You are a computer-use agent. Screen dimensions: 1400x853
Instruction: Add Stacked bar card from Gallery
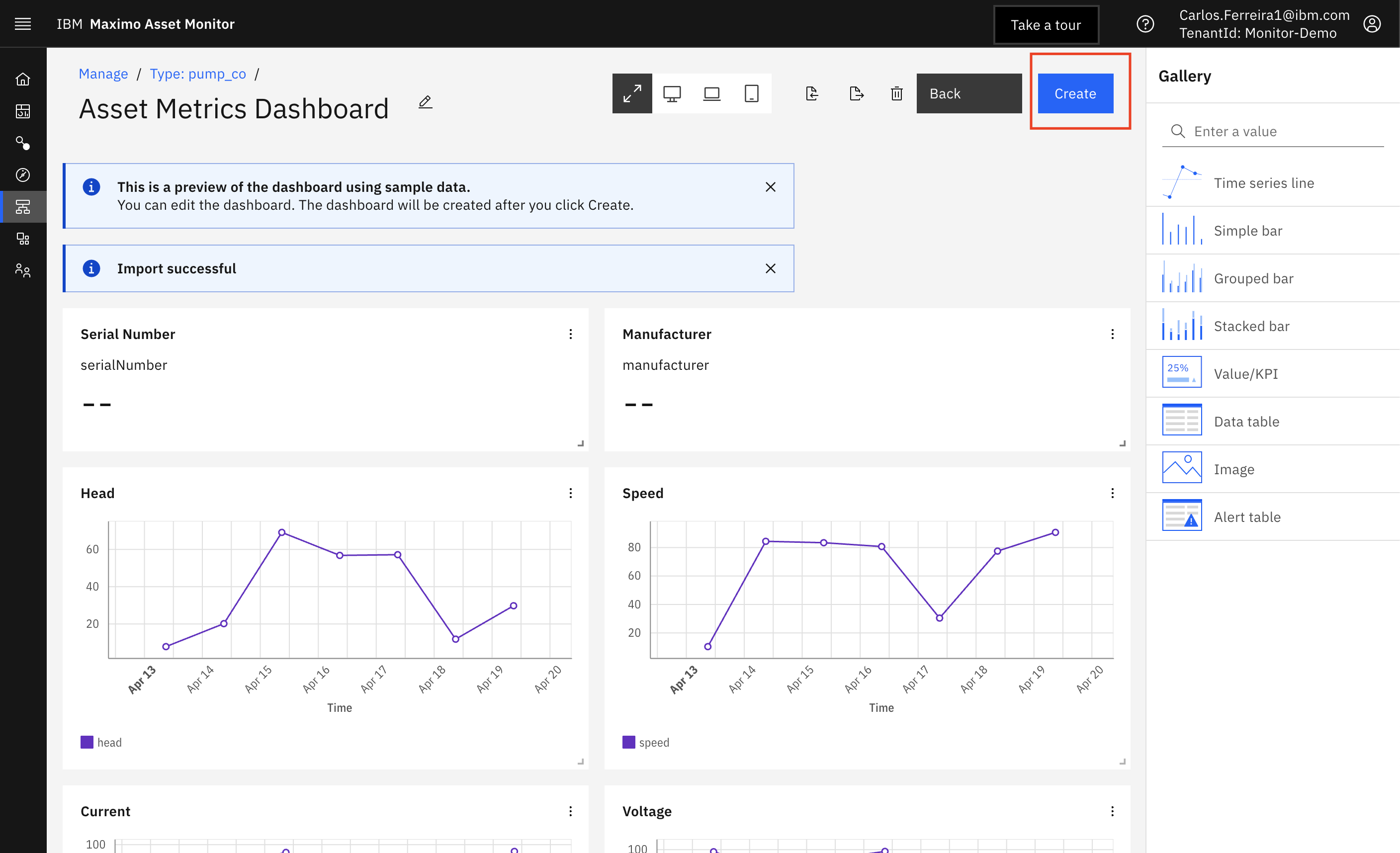point(1273,326)
